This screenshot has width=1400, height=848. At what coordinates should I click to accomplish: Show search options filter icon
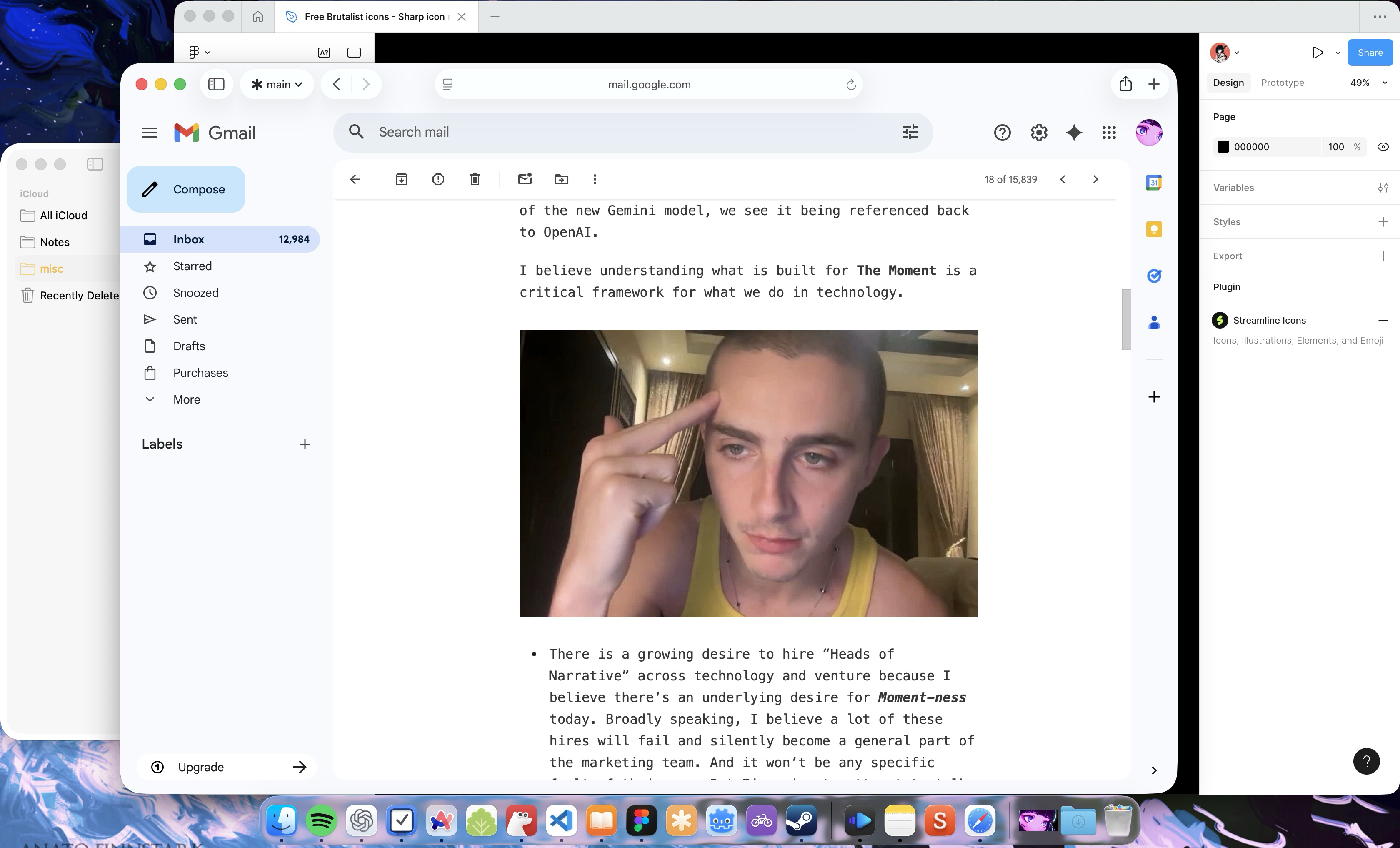(910, 133)
